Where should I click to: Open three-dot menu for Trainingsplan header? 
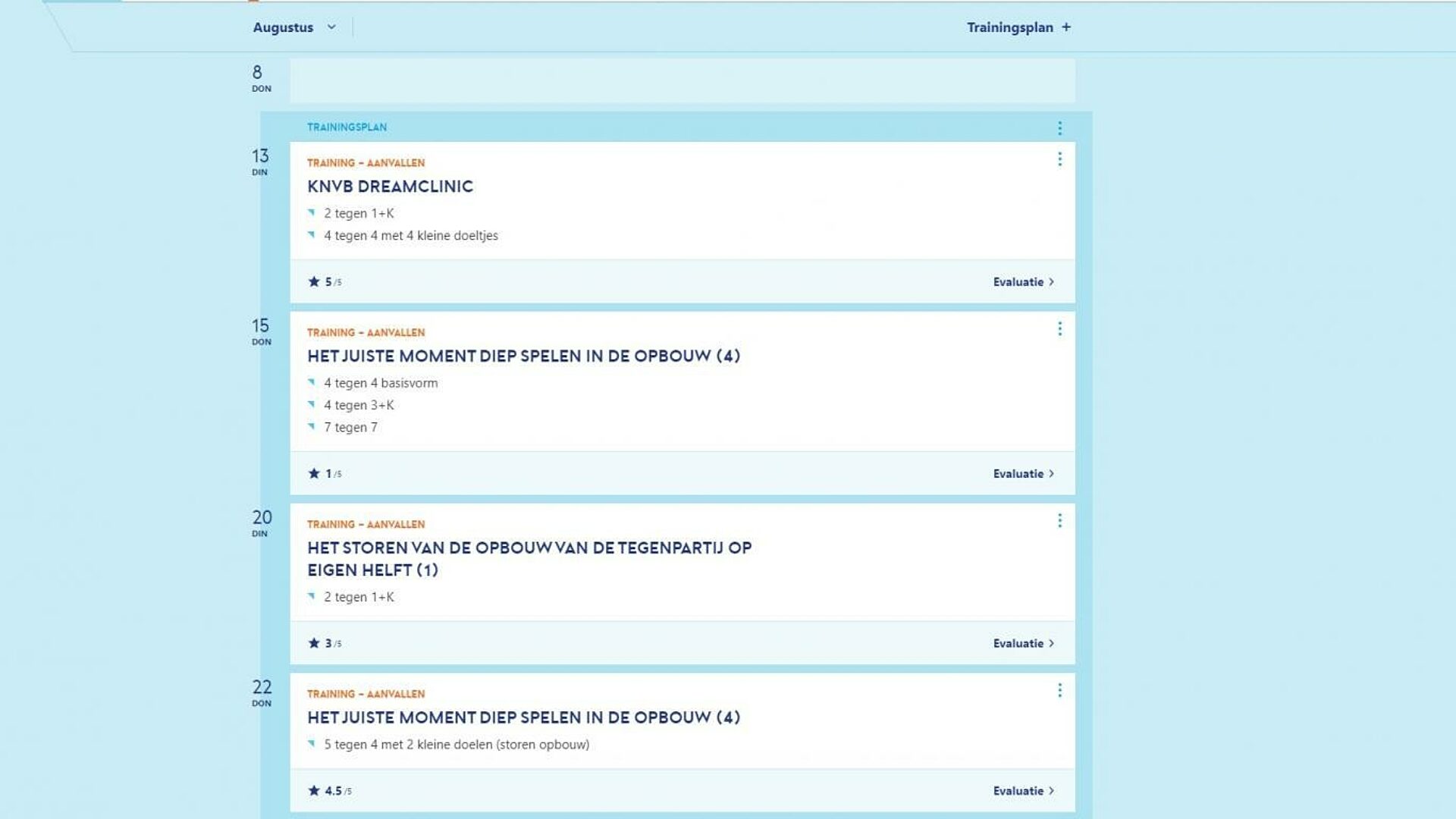[x=1059, y=128]
